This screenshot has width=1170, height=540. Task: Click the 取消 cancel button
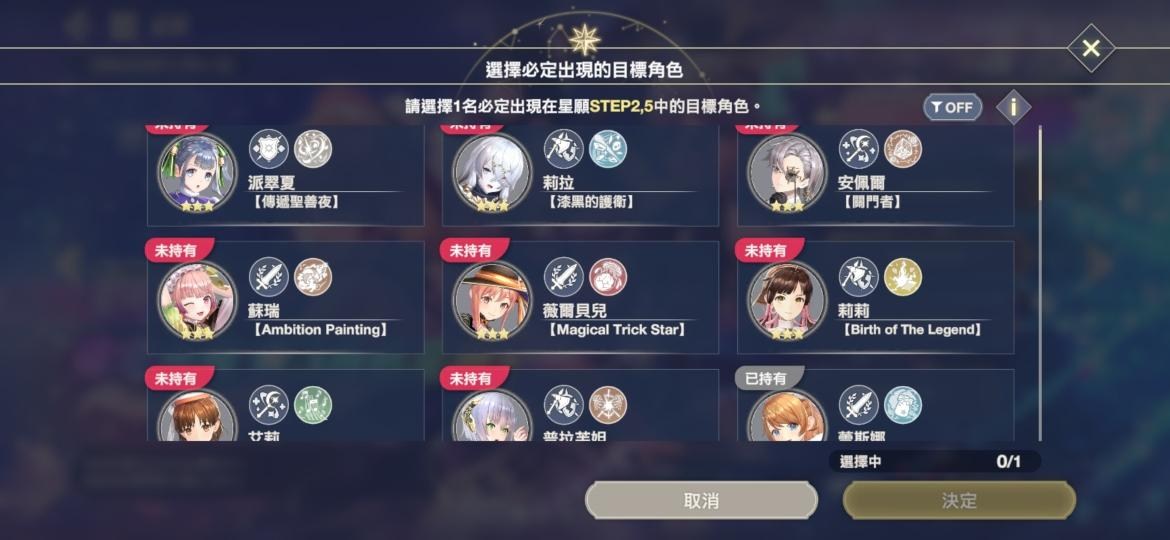(x=701, y=500)
